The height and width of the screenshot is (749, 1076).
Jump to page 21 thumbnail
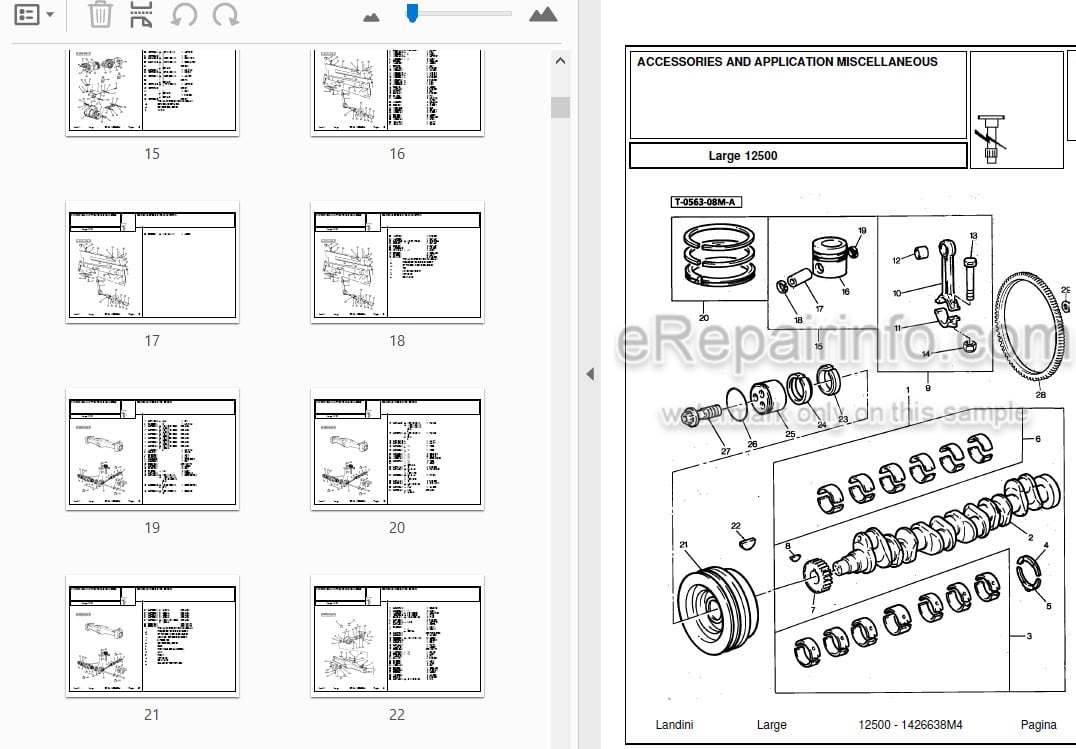[152, 636]
